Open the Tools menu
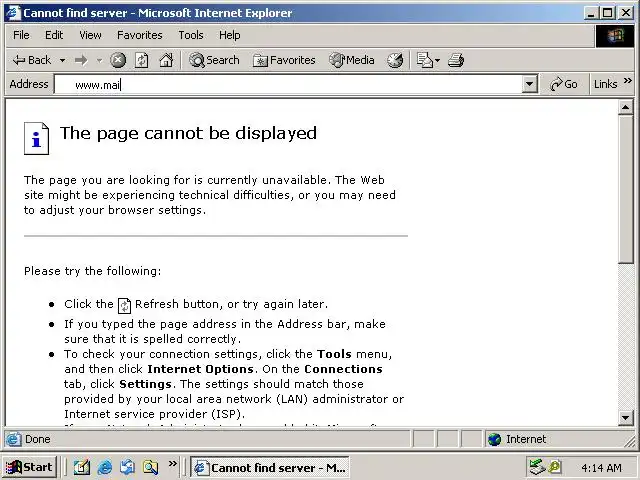Image resolution: width=640 pixels, height=480 pixels. 191,35
